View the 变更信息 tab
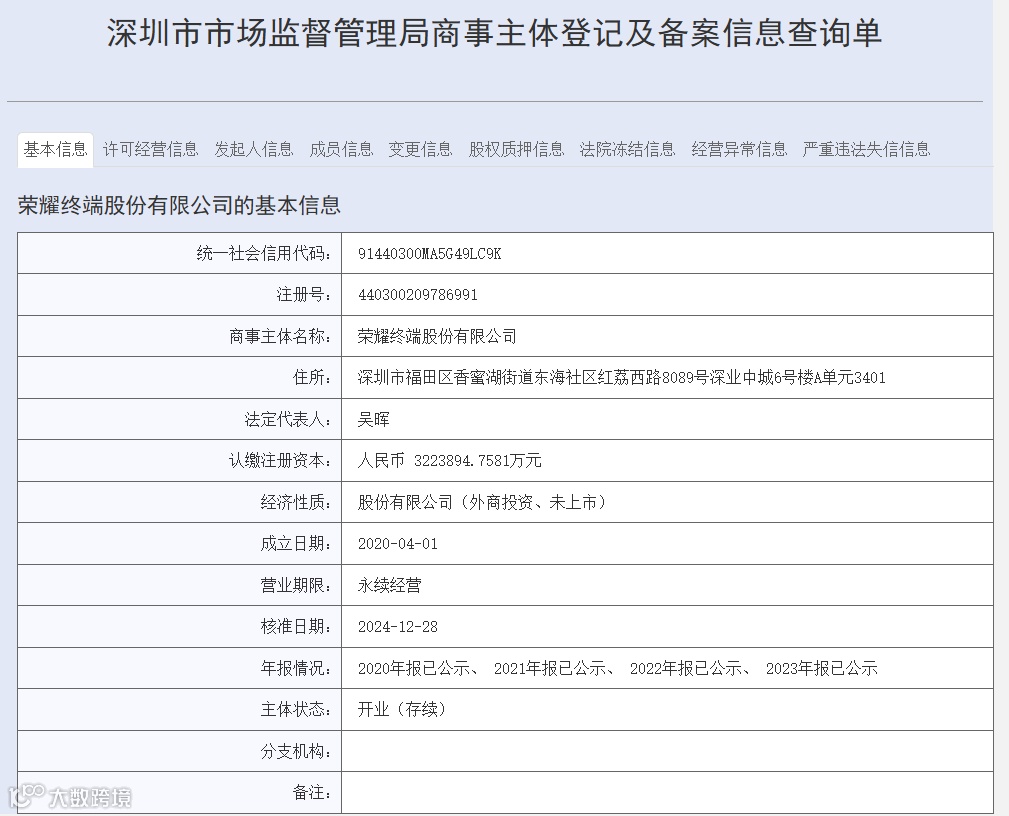Viewport: 1009px width, 816px height. click(420, 150)
